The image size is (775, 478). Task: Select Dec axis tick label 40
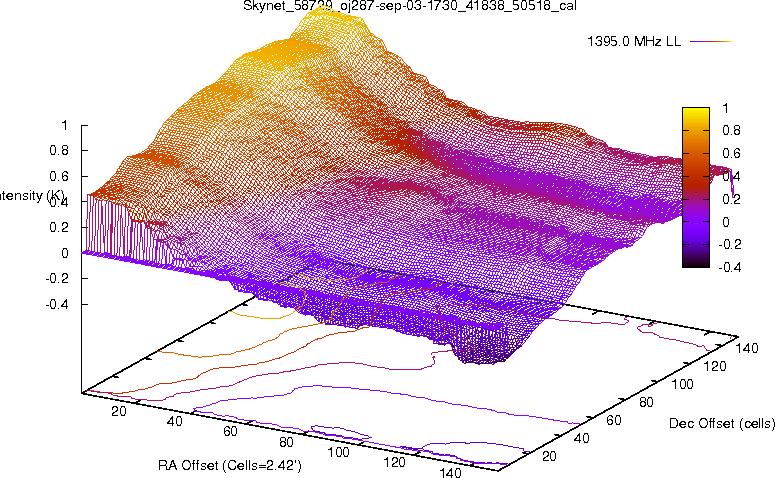581,438
